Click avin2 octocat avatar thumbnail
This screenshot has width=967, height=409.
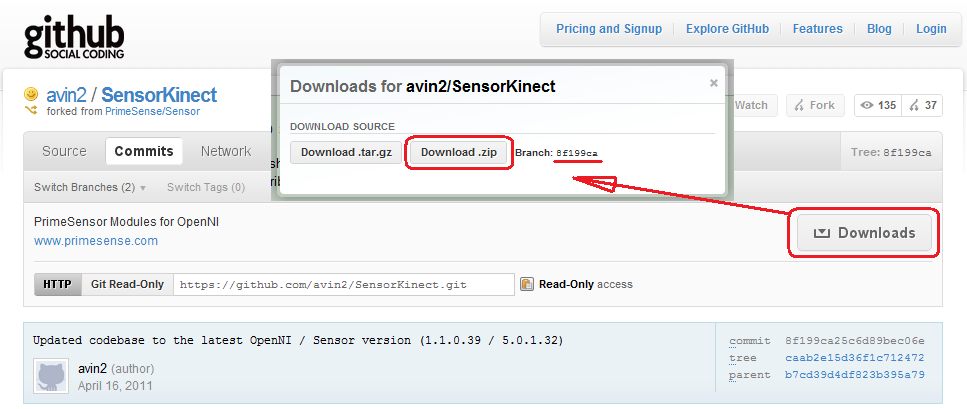tap(52, 376)
